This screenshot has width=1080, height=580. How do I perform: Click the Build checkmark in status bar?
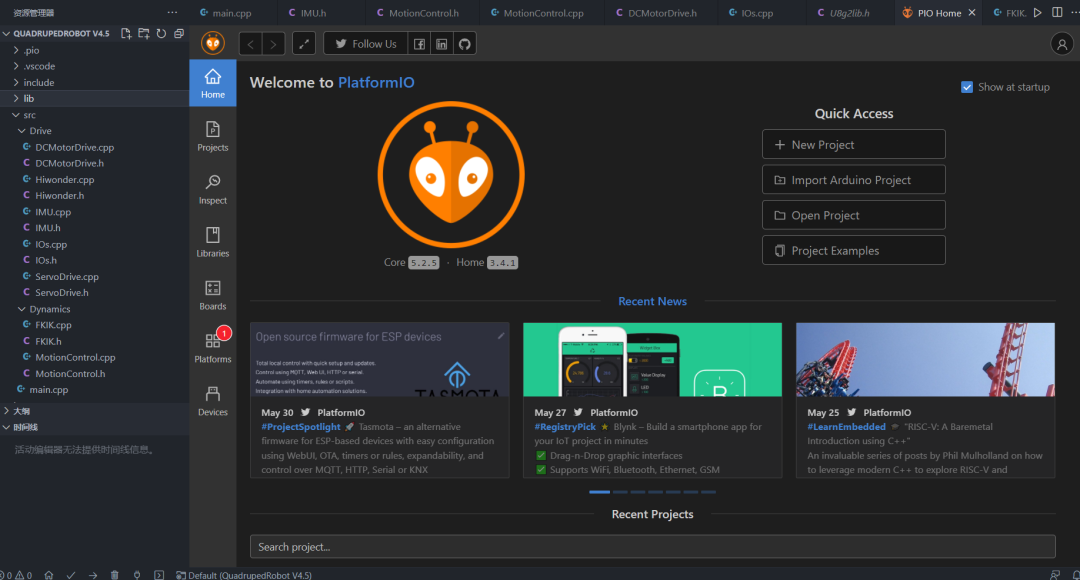pyautogui.click(x=71, y=574)
